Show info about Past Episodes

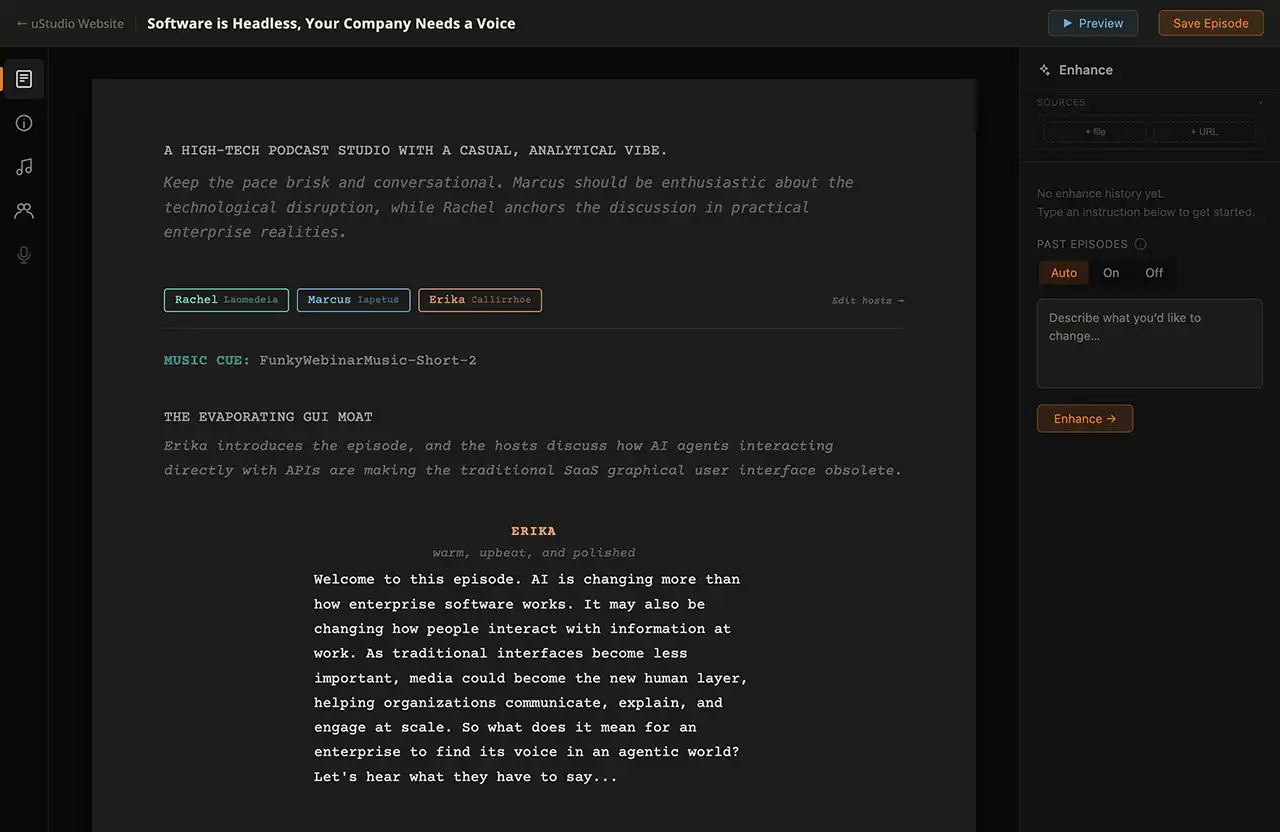(x=1140, y=244)
